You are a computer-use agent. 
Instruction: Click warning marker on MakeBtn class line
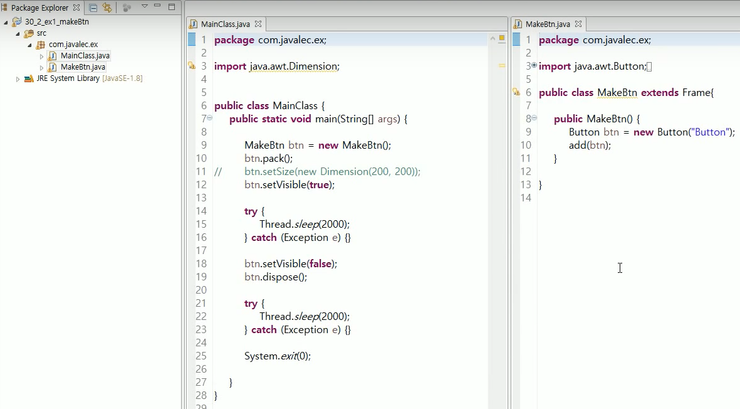[x=517, y=93]
